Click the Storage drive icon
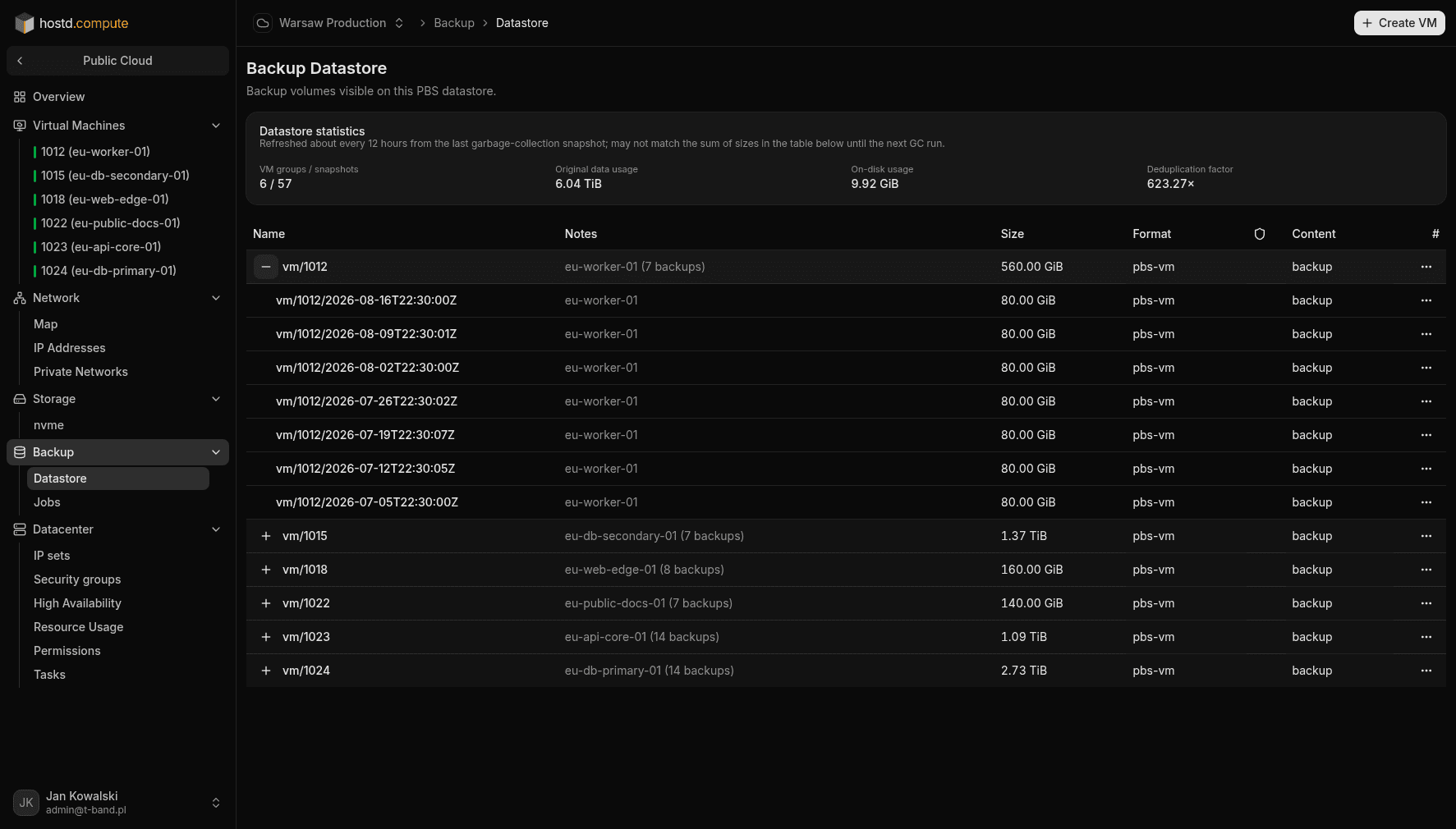1456x829 pixels. (20, 399)
